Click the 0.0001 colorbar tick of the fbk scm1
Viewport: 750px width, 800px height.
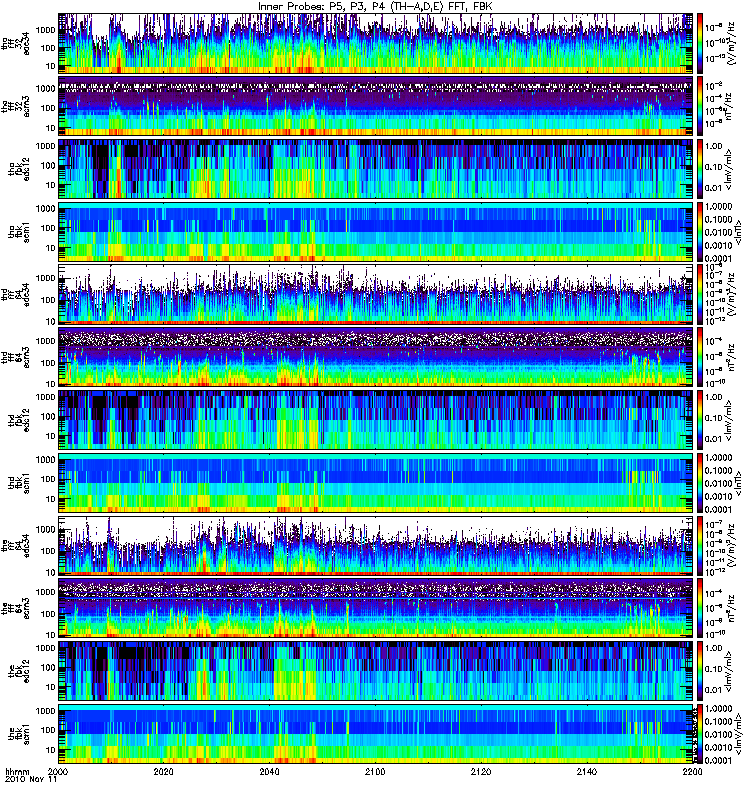719,760
